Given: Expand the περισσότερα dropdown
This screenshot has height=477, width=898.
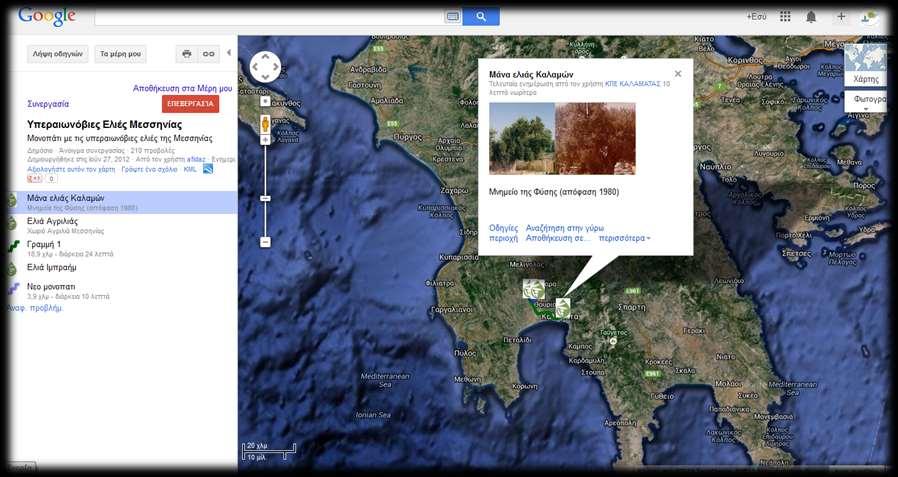Looking at the screenshot, I should tap(624, 238).
